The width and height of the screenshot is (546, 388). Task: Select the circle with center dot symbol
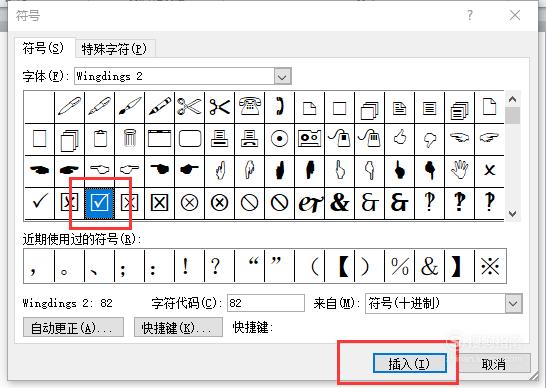pos(279,139)
